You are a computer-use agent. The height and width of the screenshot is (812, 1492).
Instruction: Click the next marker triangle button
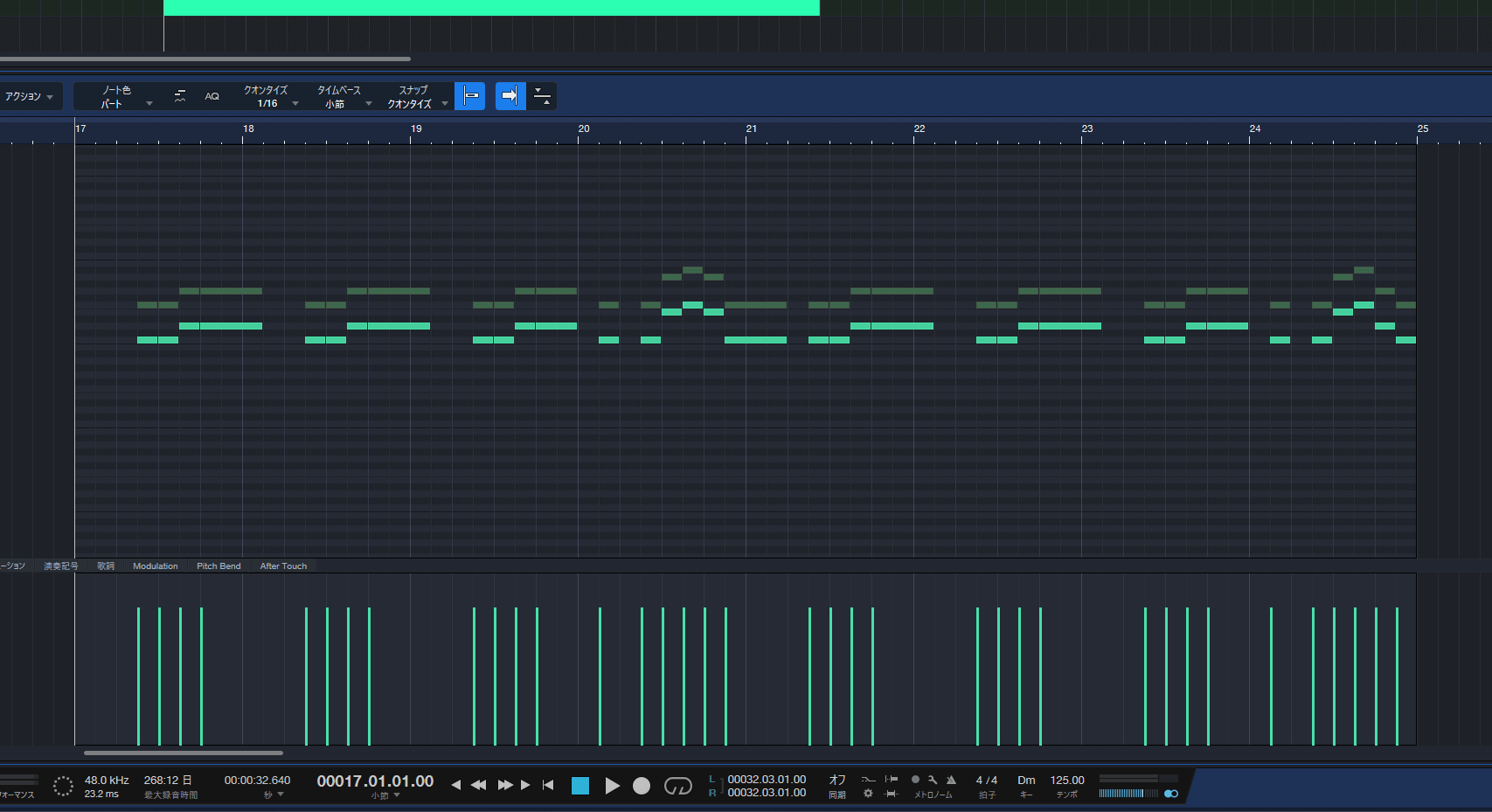(525, 785)
